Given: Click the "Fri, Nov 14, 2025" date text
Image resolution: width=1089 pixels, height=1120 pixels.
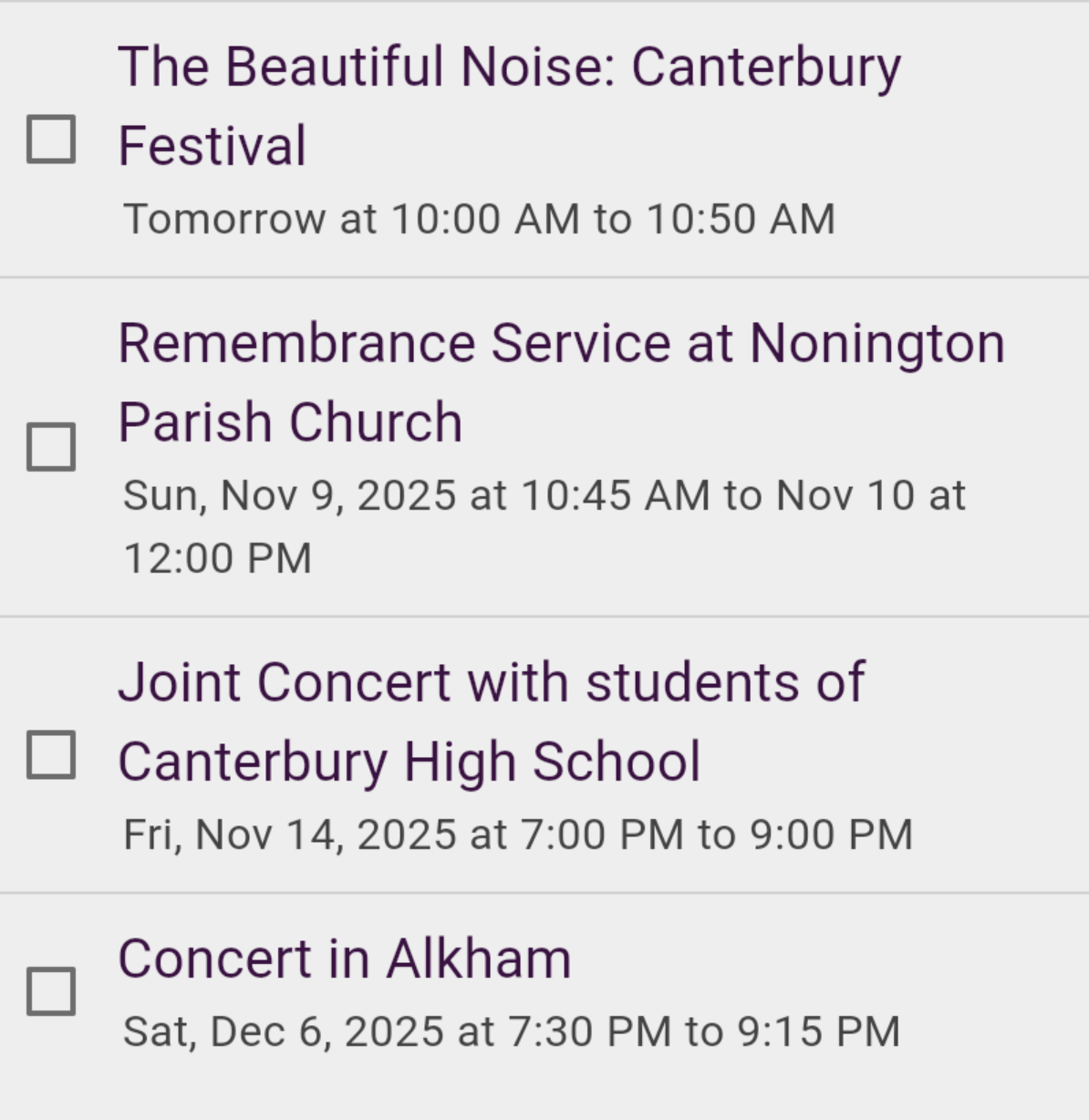Looking at the screenshot, I should [289, 835].
